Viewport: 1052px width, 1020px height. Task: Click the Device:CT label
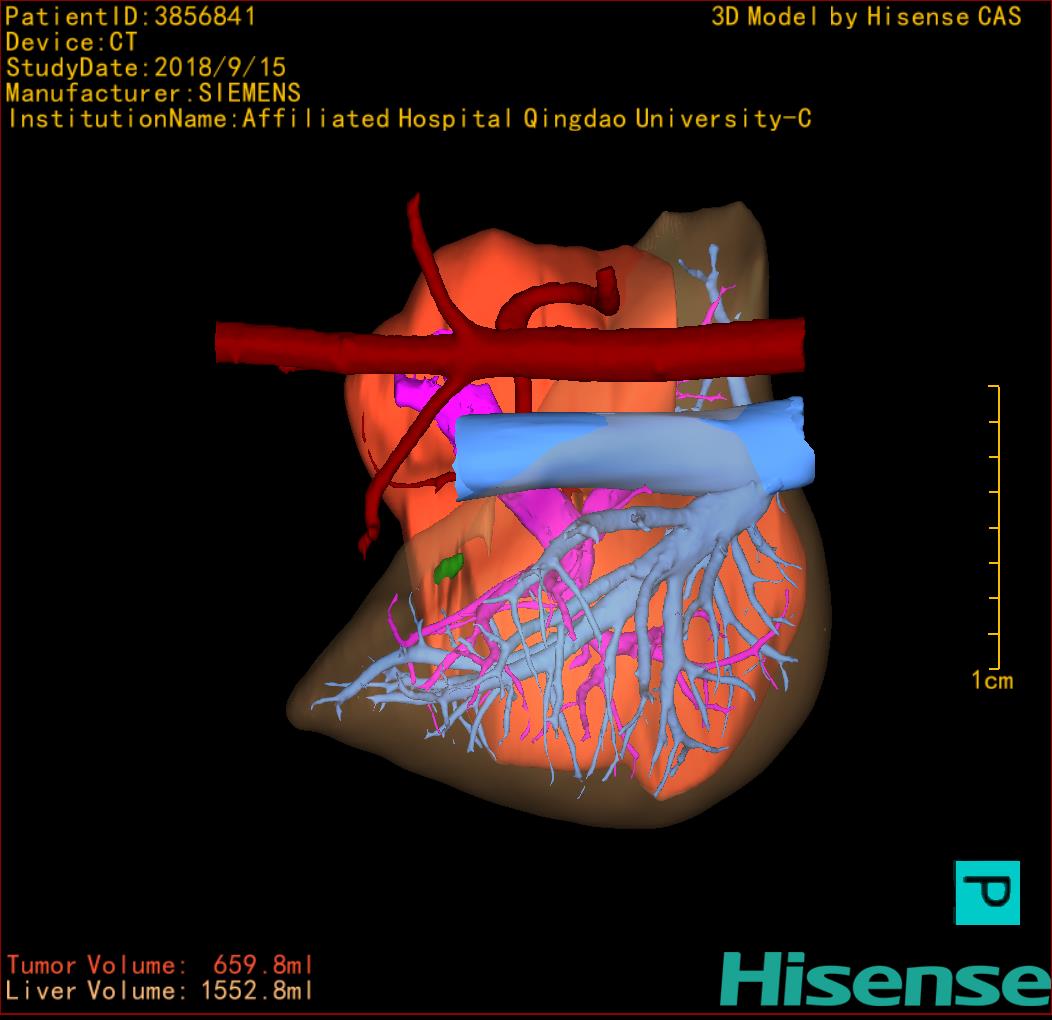coord(71,42)
